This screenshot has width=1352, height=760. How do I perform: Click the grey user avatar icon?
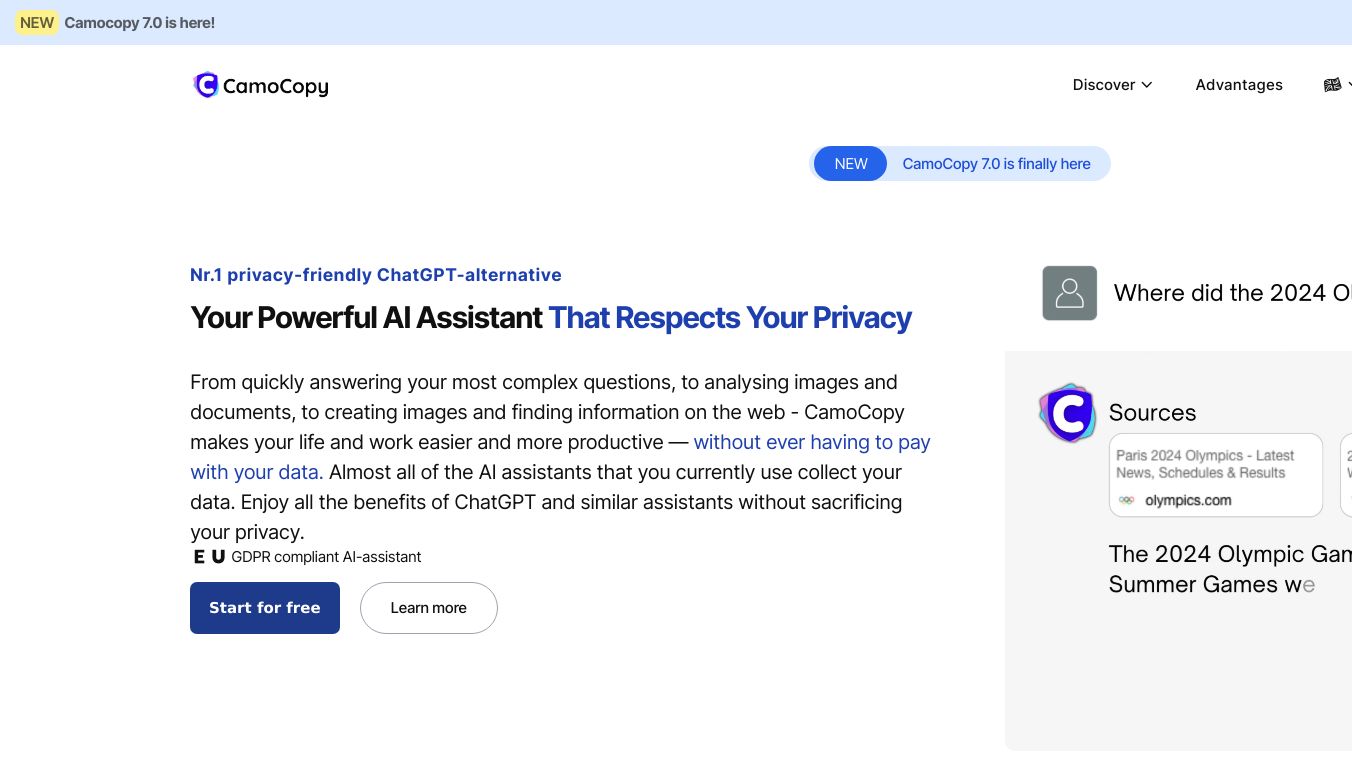[1069, 293]
